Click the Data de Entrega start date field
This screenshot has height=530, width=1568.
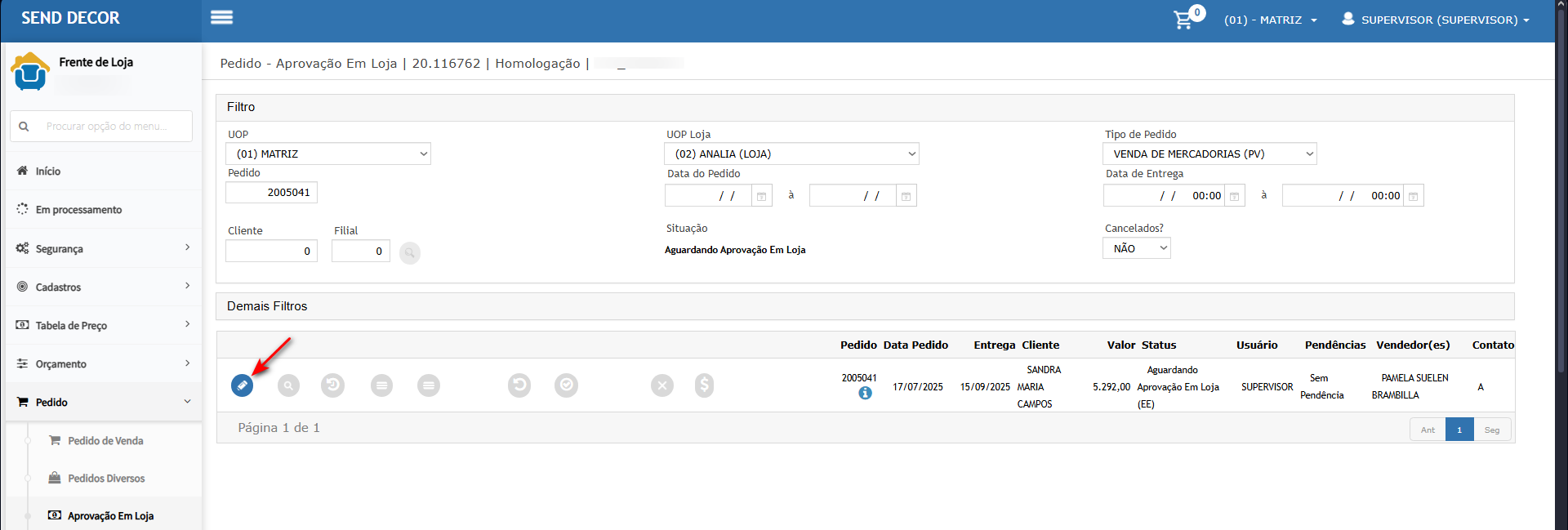[1164, 196]
